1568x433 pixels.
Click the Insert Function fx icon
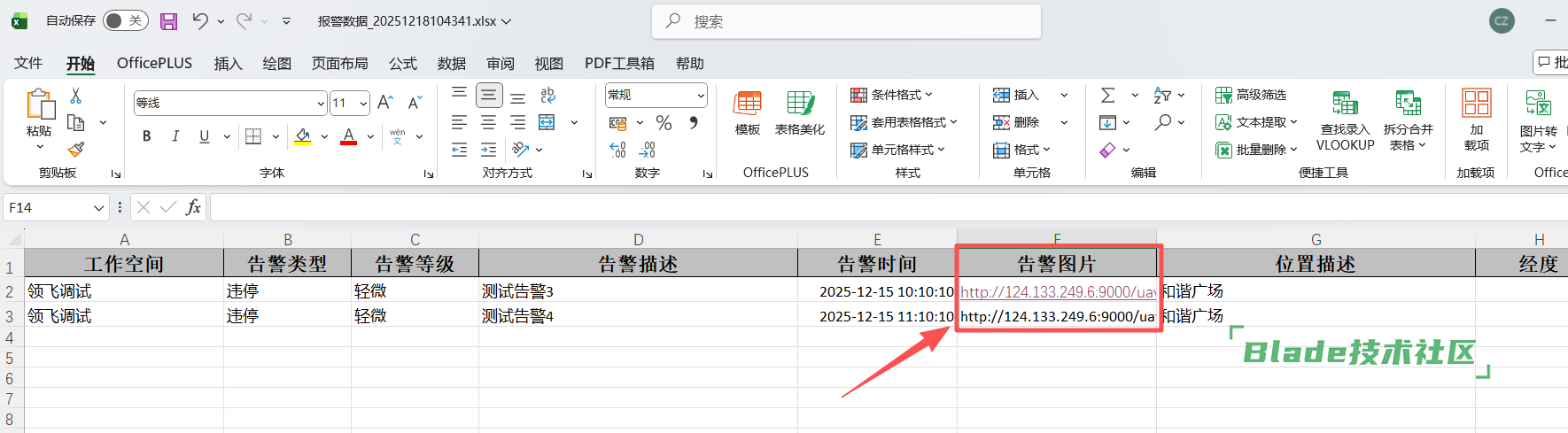(193, 207)
